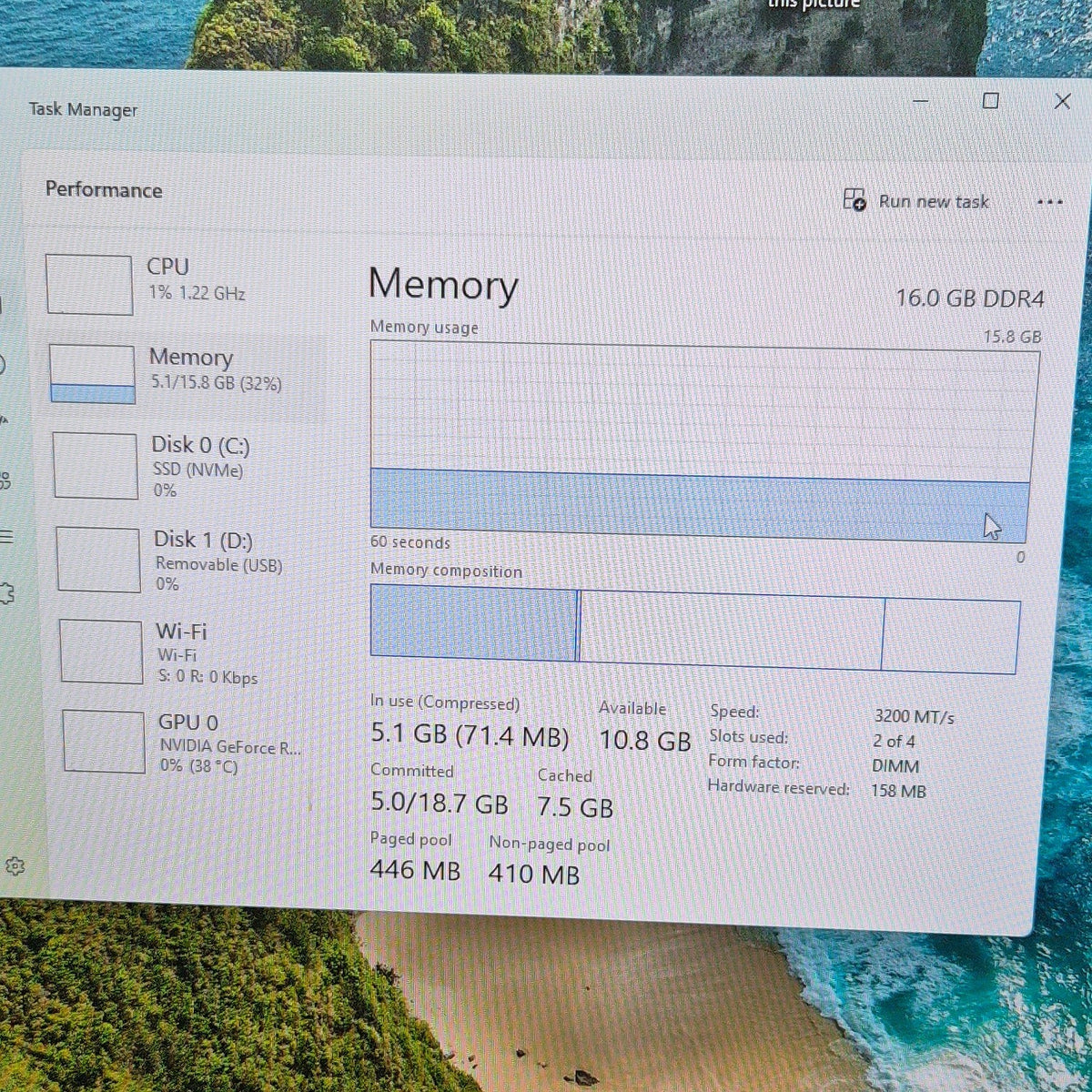Click the CPU mini graph thumbnail
This screenshot has height=1092, width=1092.
[x=89, y=285]
